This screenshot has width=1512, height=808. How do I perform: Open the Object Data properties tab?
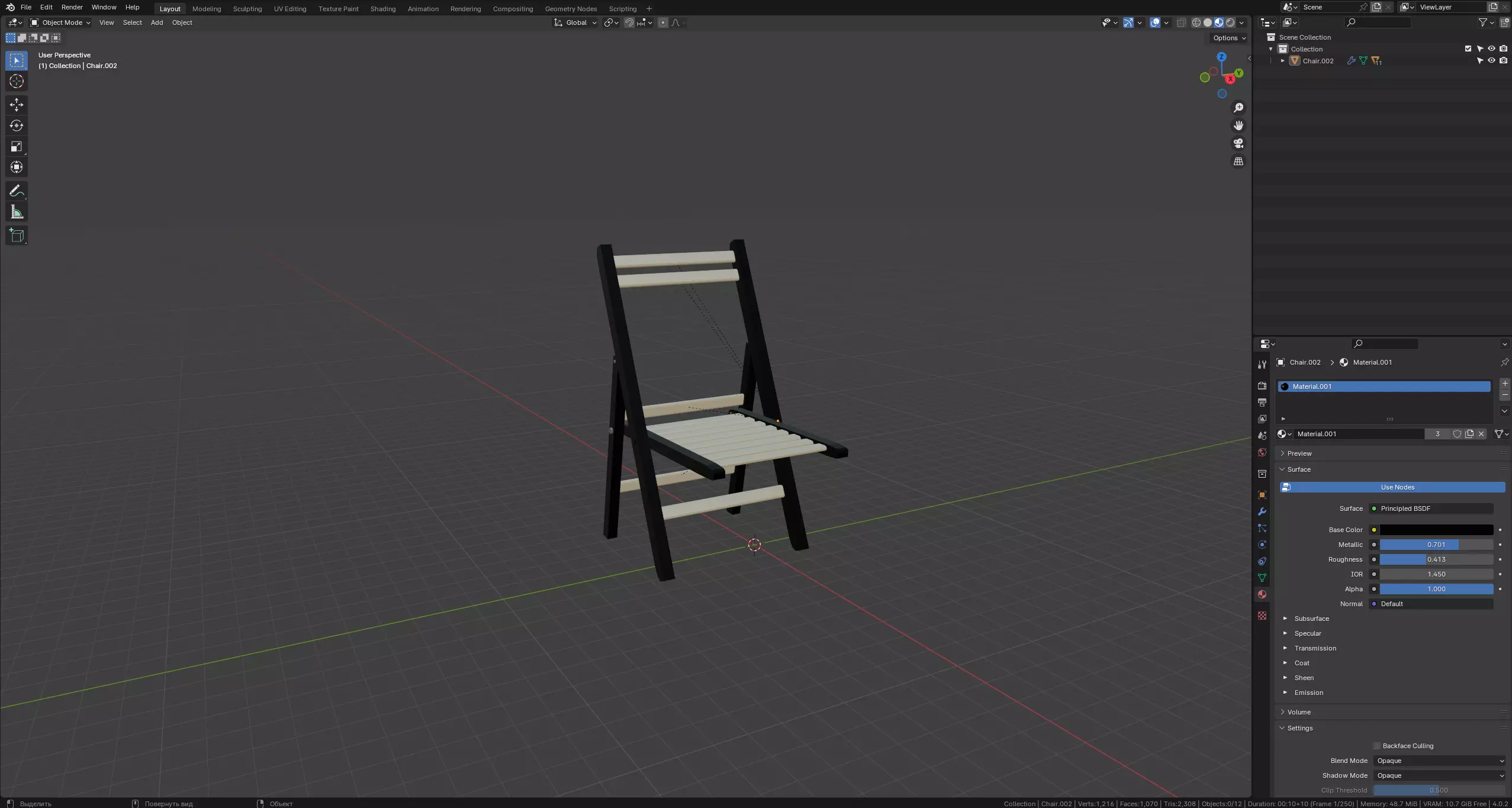pyautogui.click(x=1262, y=578)
